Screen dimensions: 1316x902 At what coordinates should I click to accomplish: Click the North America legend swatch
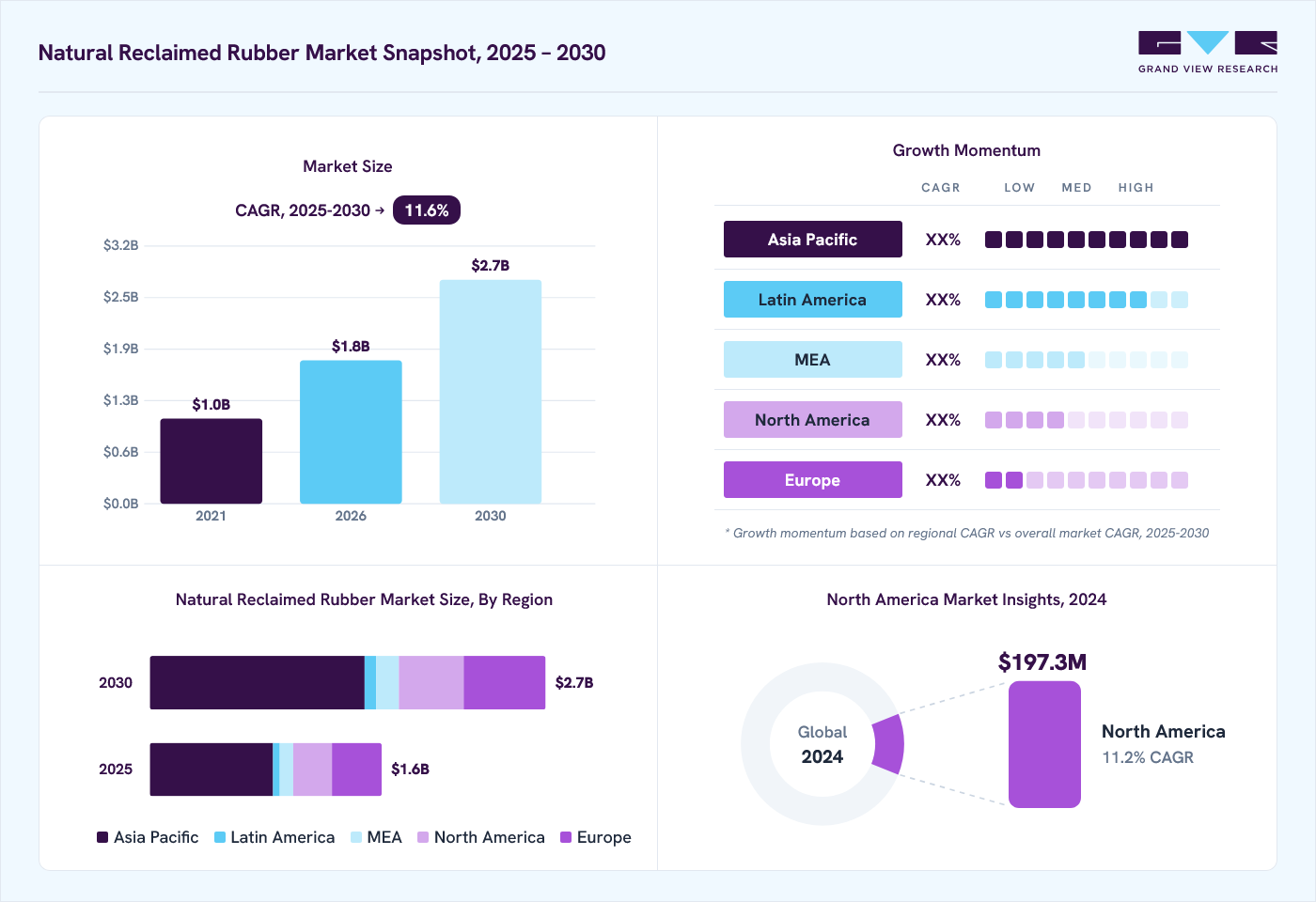click(423, 837)
